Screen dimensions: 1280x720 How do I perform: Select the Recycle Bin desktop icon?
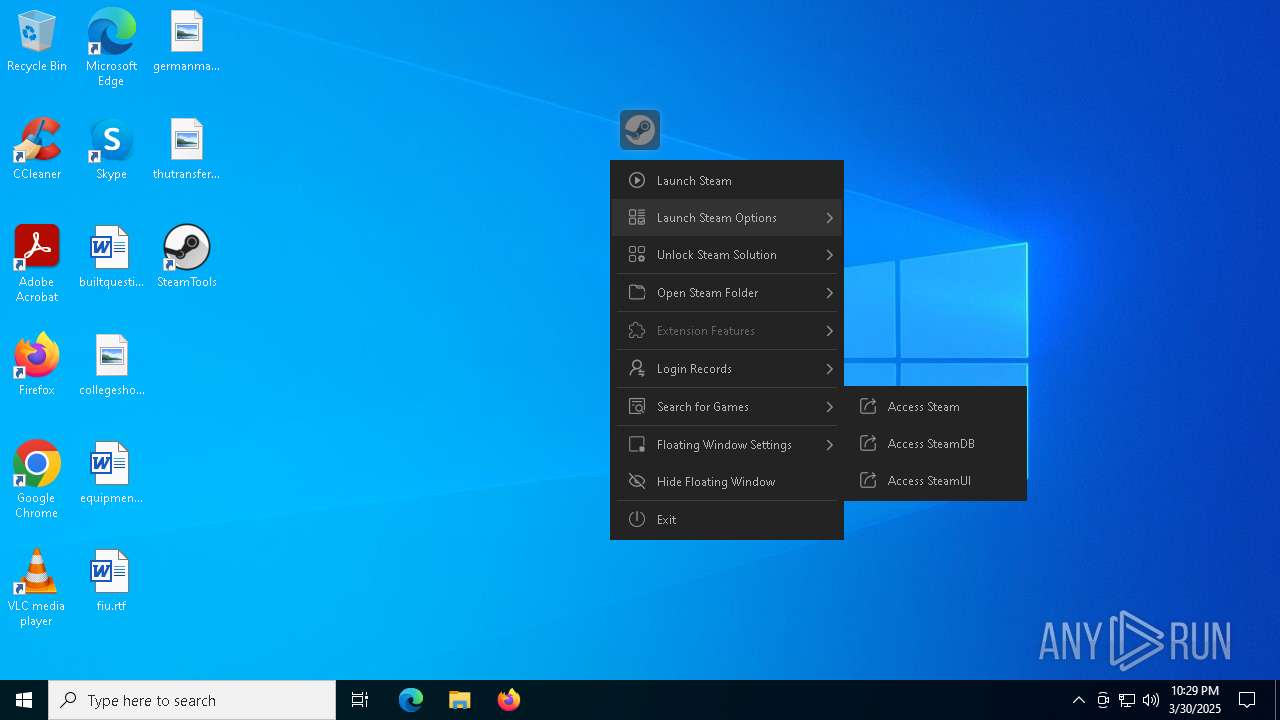[37, 41]
